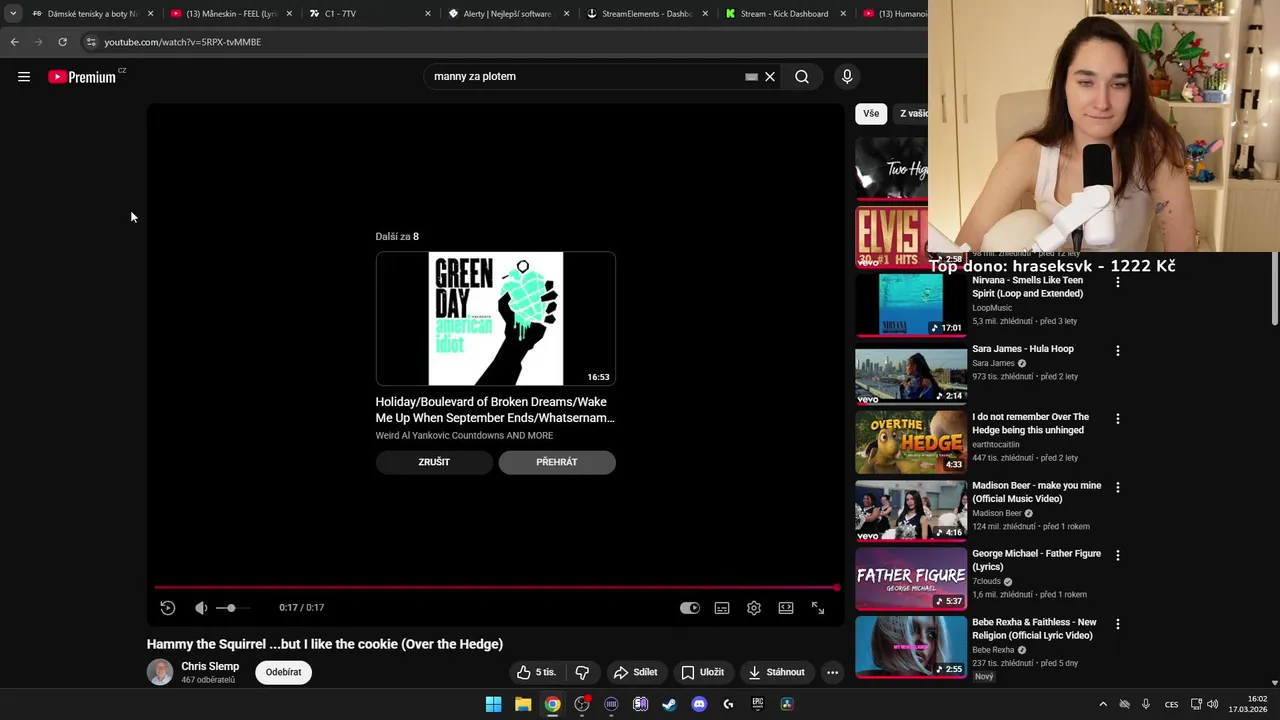Save the video with Uložit button
This screenshot has height=720, width=1280.
coord(703,672)
